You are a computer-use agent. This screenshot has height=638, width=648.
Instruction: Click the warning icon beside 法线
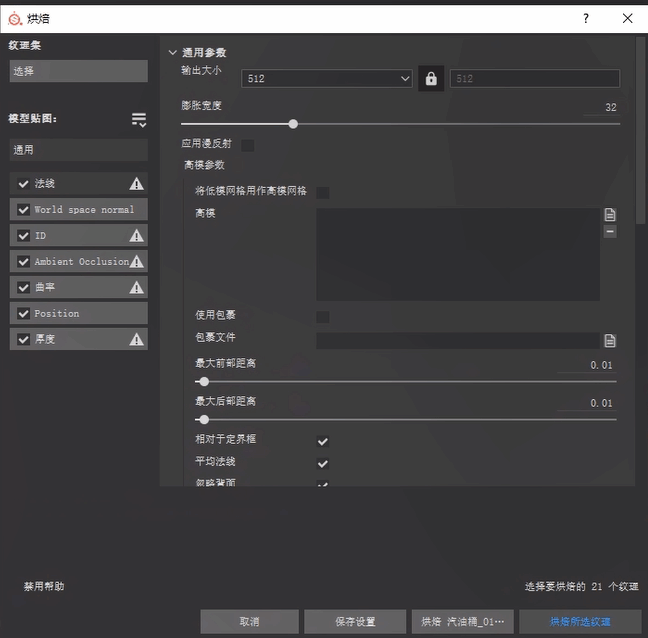pos(136,183)
